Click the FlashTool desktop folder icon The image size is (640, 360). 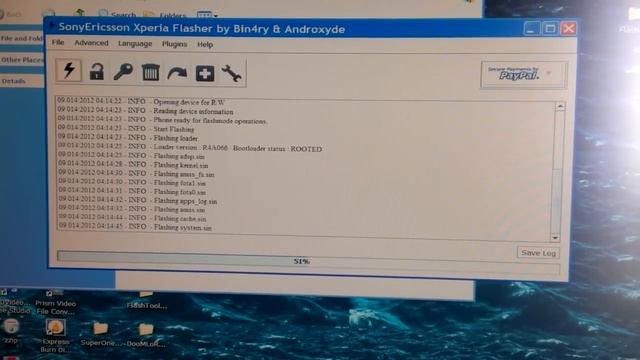pyautogui.click(x=147, y=300)
